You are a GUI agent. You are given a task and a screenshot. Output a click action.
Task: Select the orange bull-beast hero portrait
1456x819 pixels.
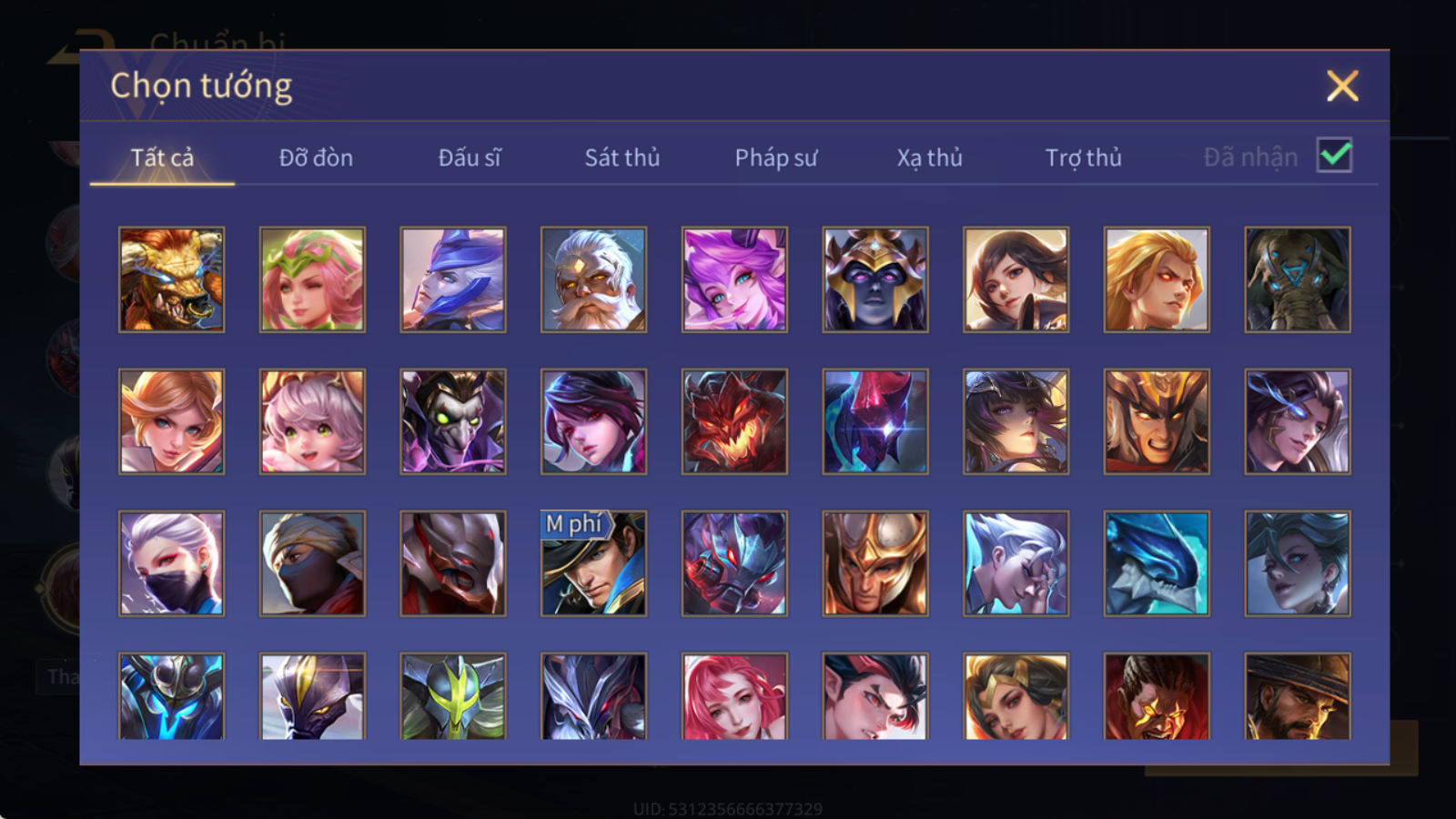(x=171, y=279)
